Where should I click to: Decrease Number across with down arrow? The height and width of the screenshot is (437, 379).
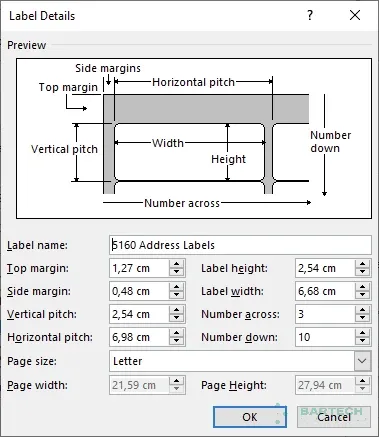362,318
